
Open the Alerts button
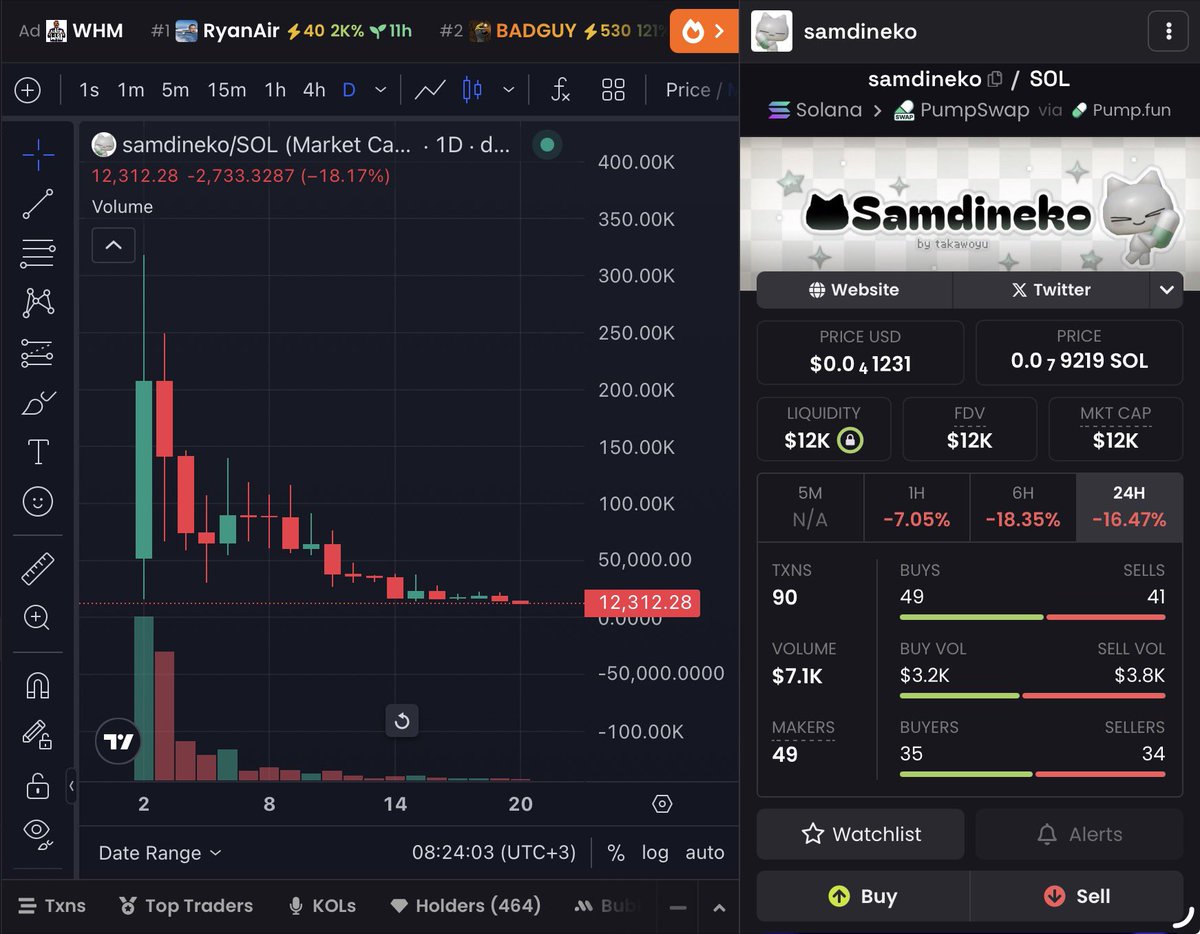[1079, 834]
